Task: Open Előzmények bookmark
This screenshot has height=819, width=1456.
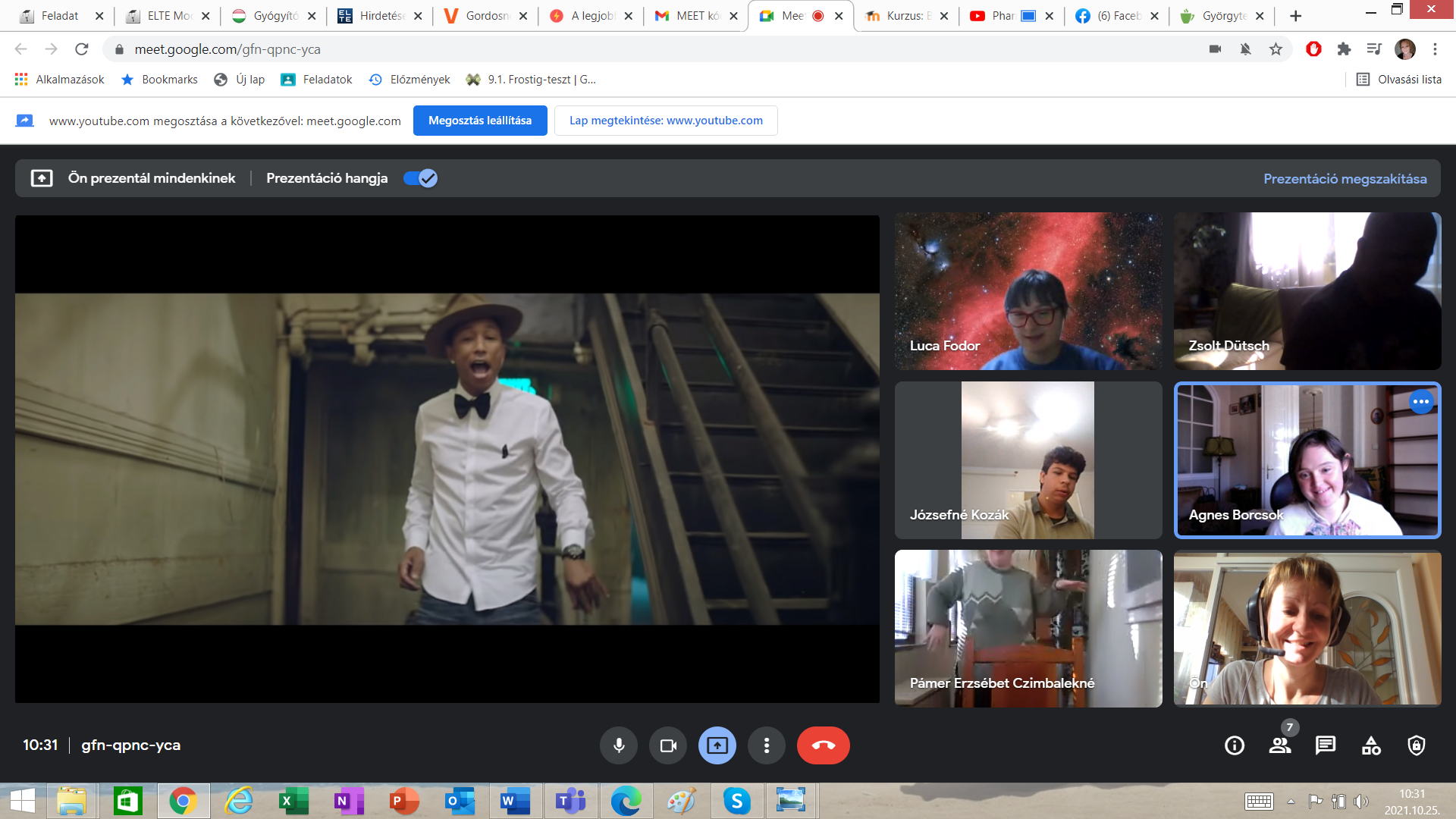Action: [409, 80]
